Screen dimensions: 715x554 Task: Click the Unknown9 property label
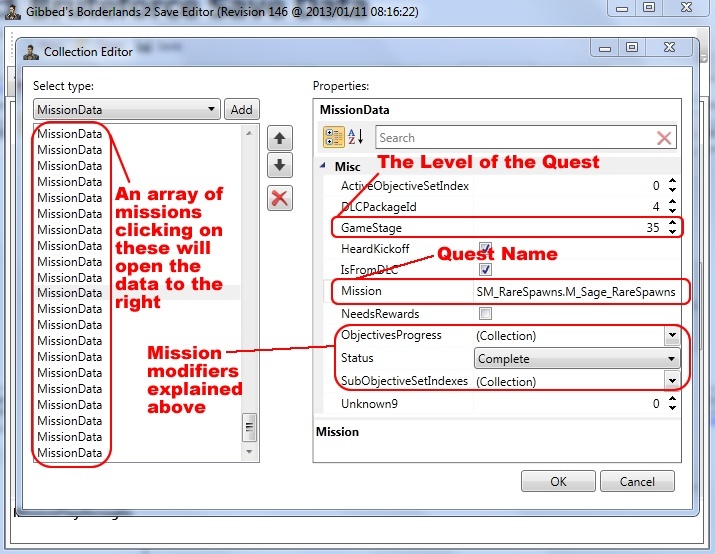click(x=369, y=404)
